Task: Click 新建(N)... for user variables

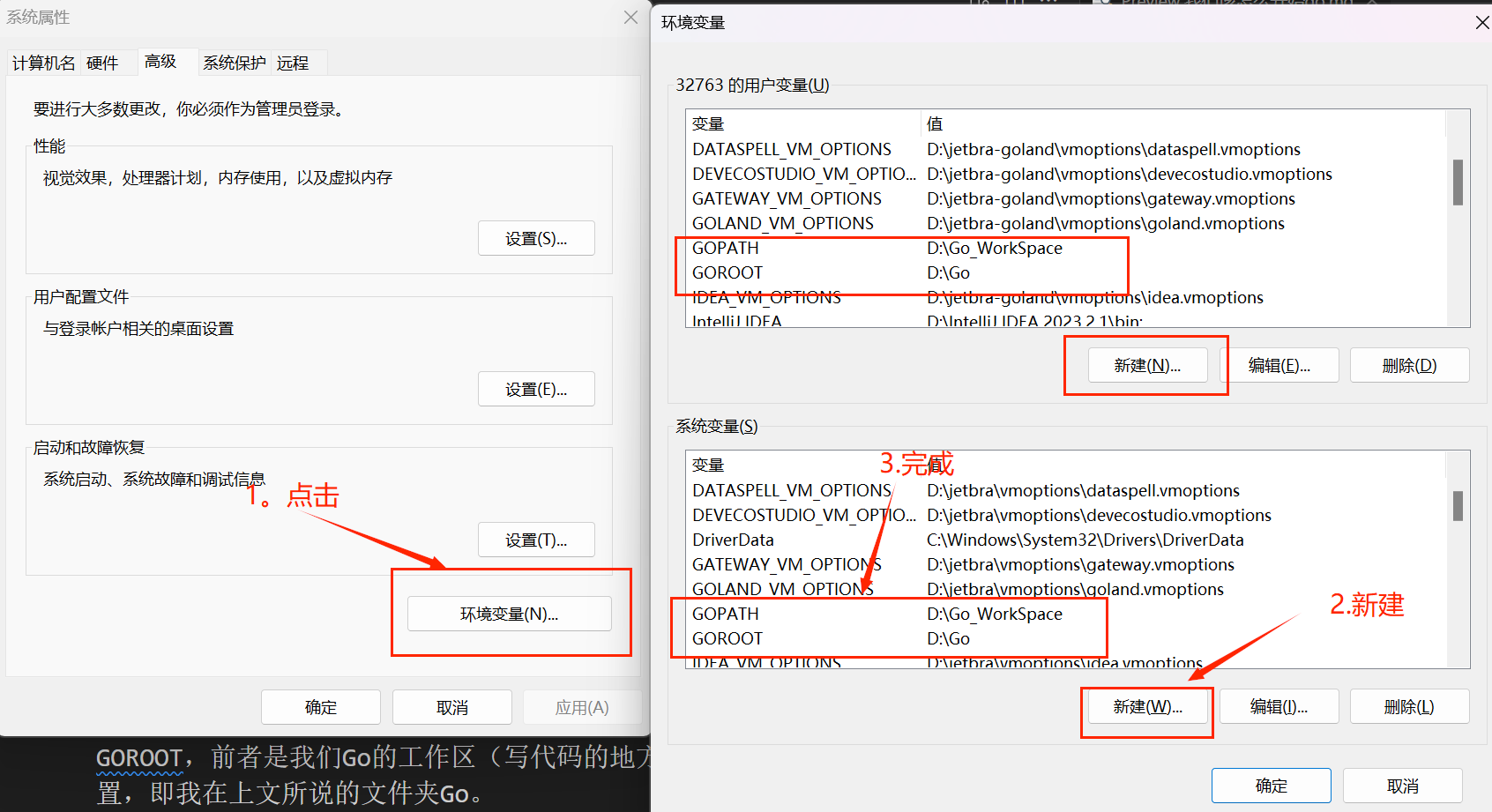Action: (1147, 365)
